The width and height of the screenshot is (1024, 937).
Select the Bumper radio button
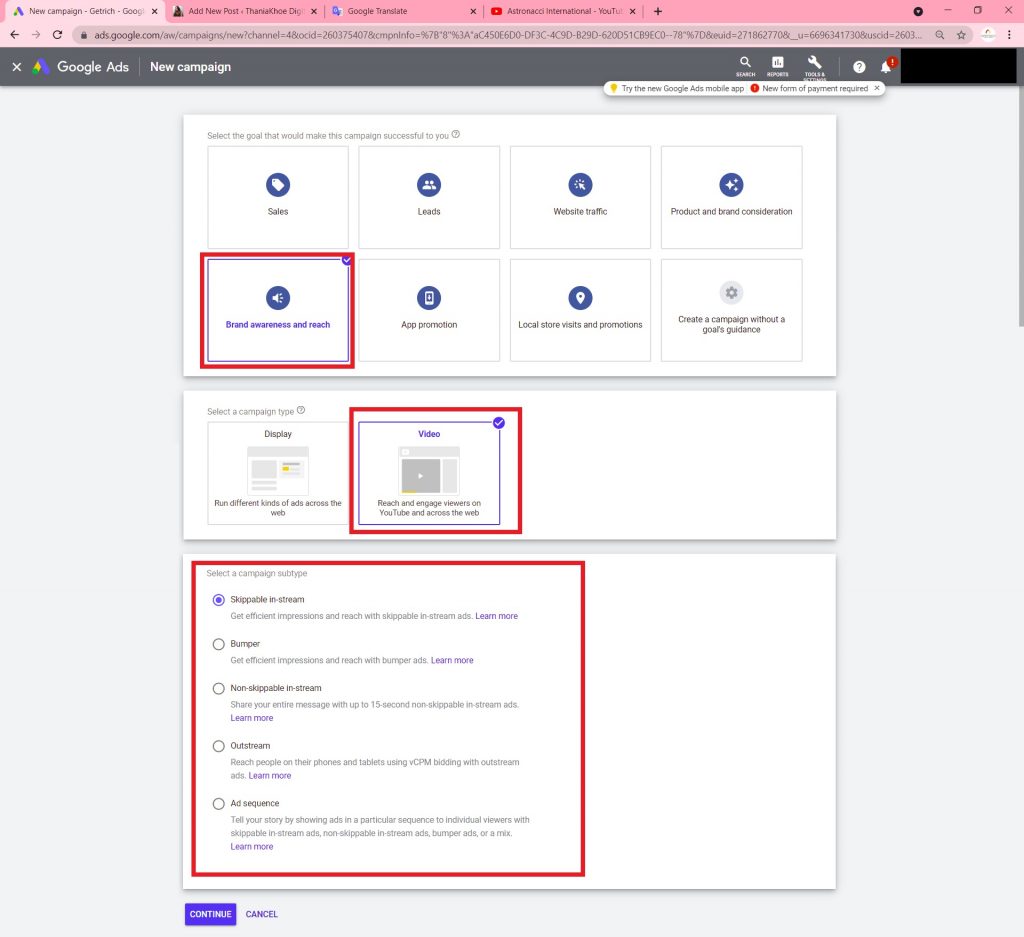219,644
